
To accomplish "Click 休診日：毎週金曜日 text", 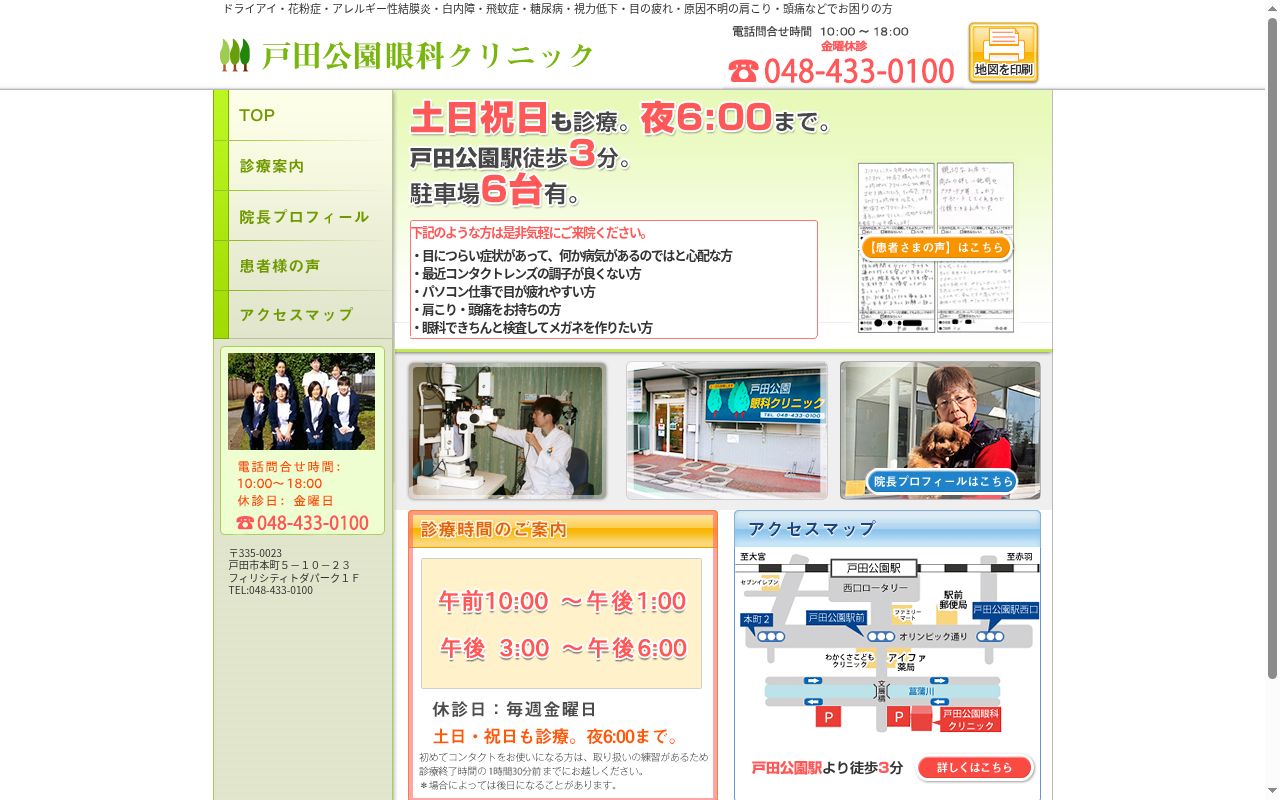I will [x=514, y=709].
